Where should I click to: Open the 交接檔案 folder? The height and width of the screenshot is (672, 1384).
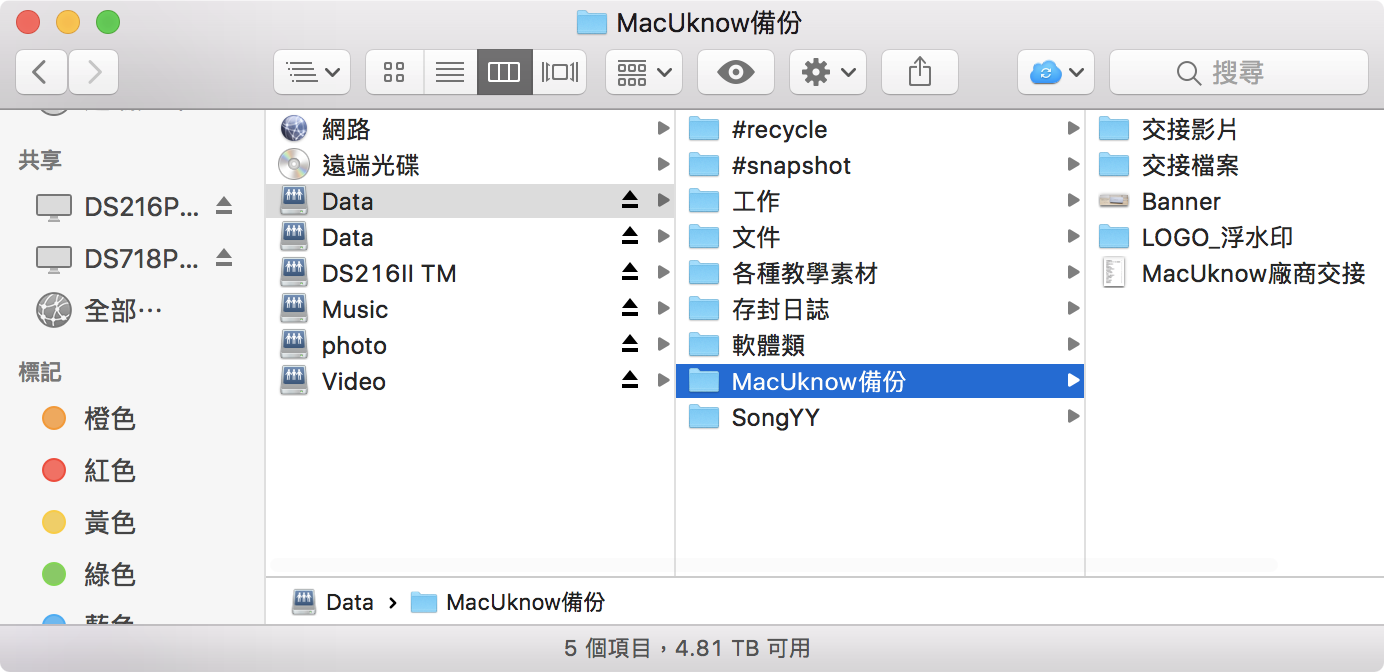pyautogui.click(x=1189, y=166)
